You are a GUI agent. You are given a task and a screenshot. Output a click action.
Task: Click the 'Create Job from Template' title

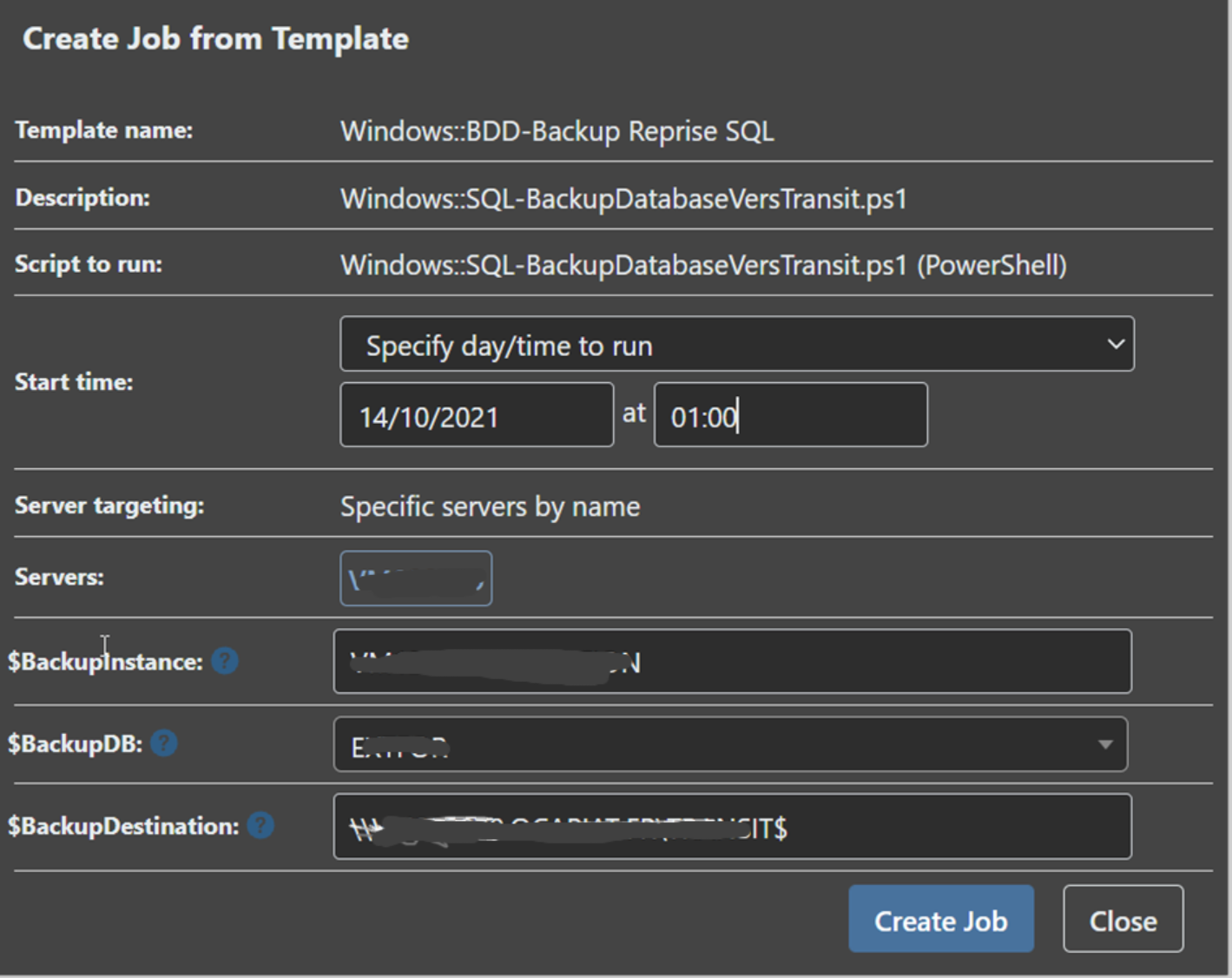coord(216,39)
